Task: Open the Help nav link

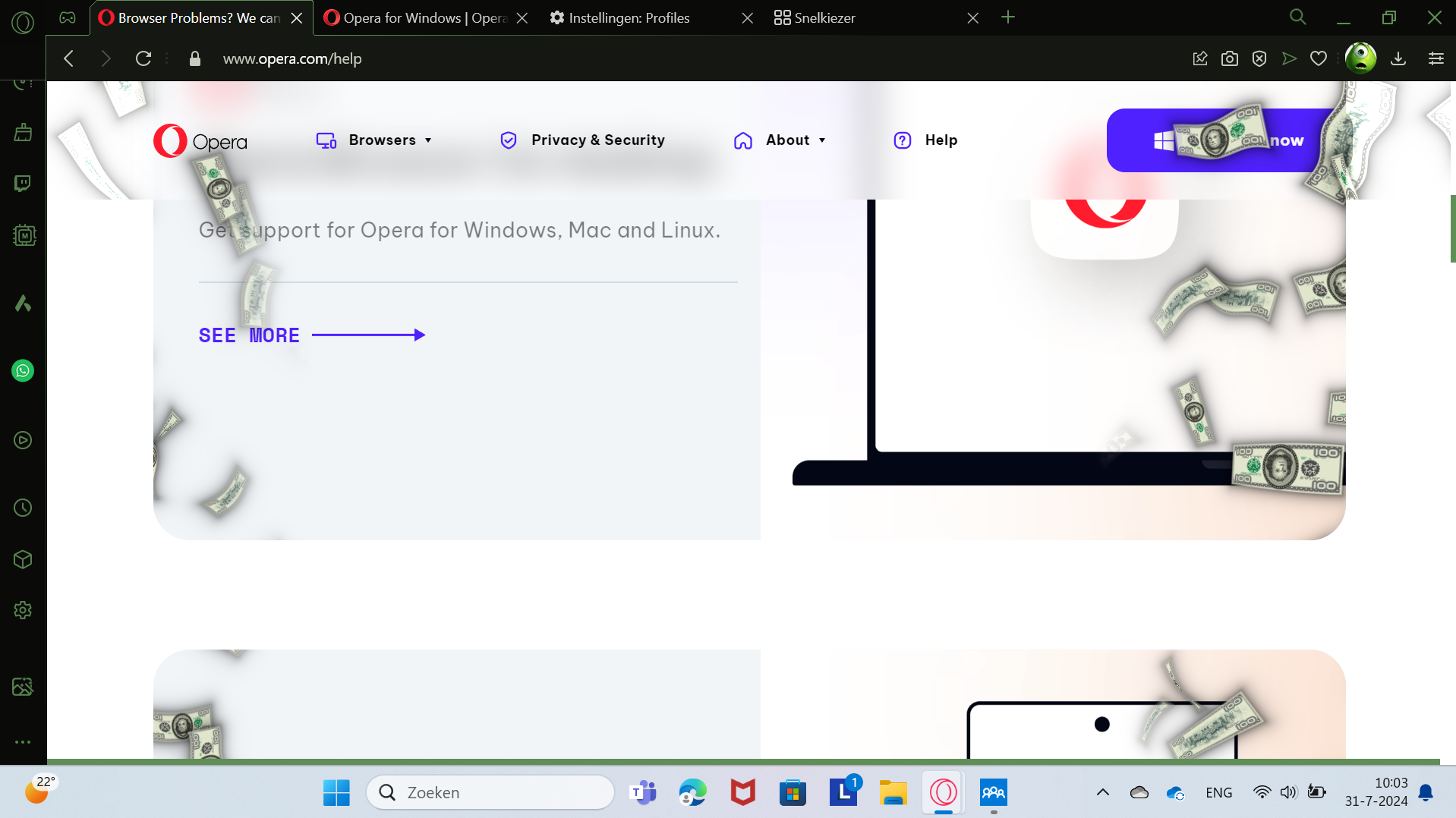Action: (925, 140)
